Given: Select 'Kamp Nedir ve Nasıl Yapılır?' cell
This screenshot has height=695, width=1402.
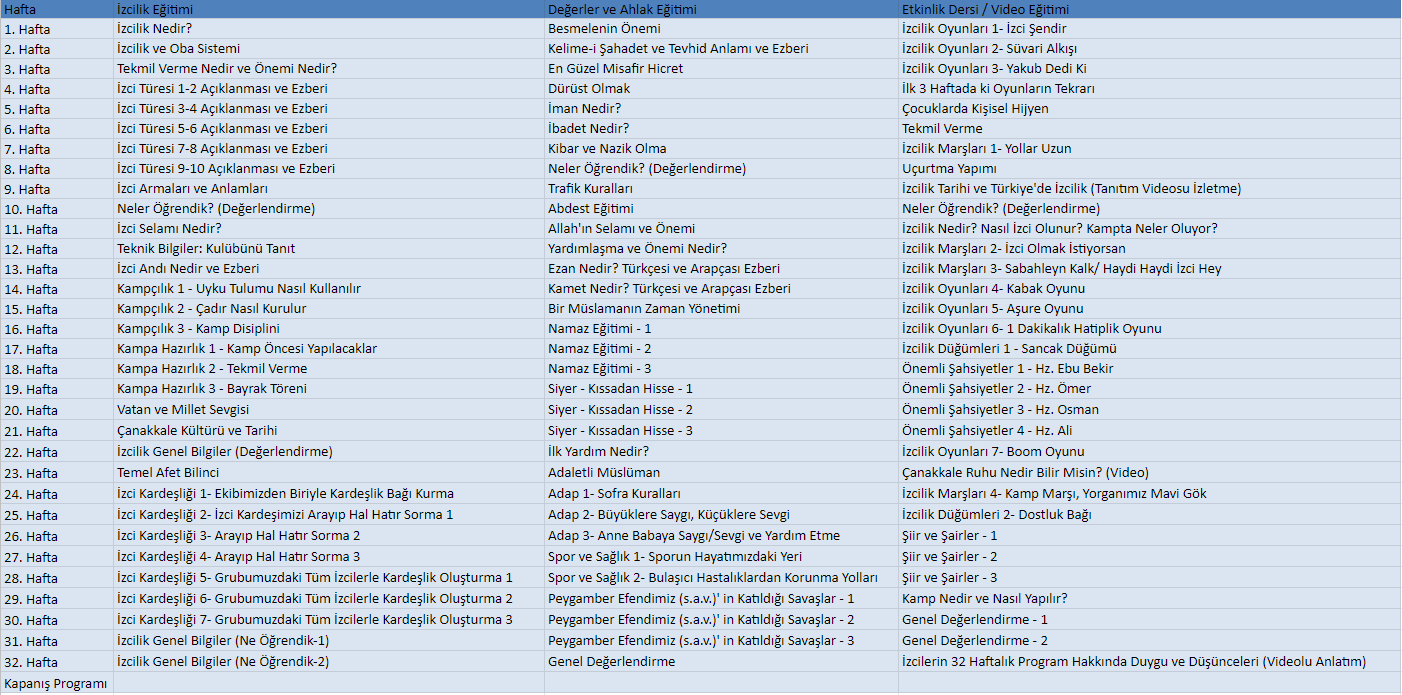Looking at the screenshot, I should pyautogui.click(x=1149, y=599).
